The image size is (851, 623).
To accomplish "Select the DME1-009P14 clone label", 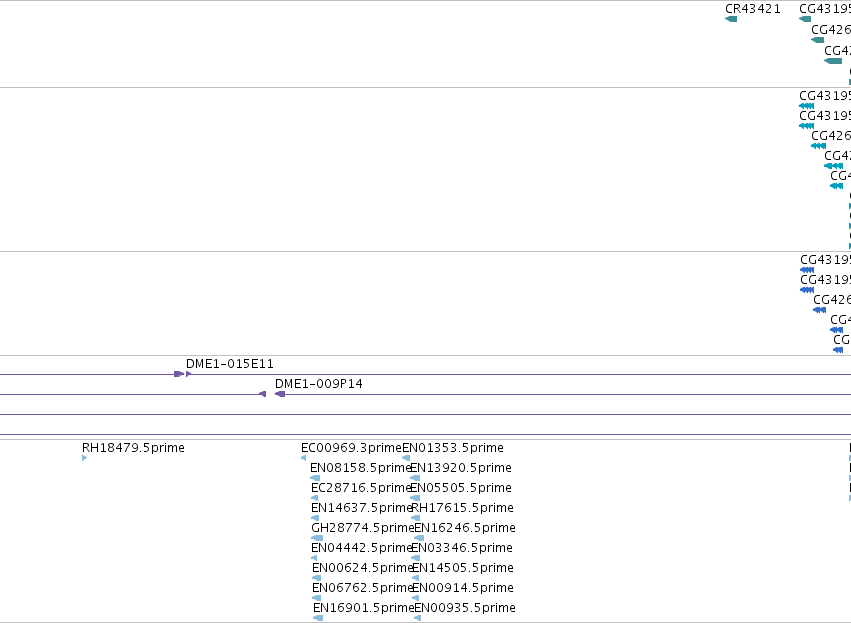I will pos(319,384).
